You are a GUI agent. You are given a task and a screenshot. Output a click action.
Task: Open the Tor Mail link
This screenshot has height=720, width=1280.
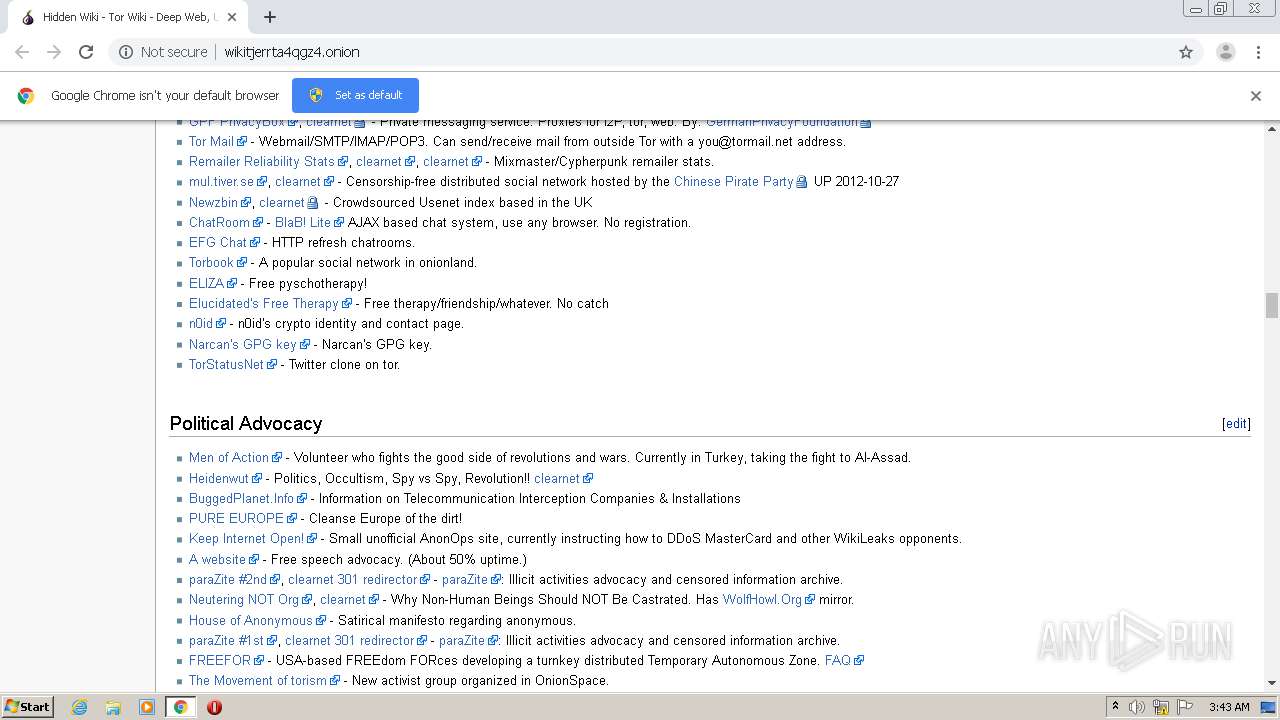click(211, 141)
